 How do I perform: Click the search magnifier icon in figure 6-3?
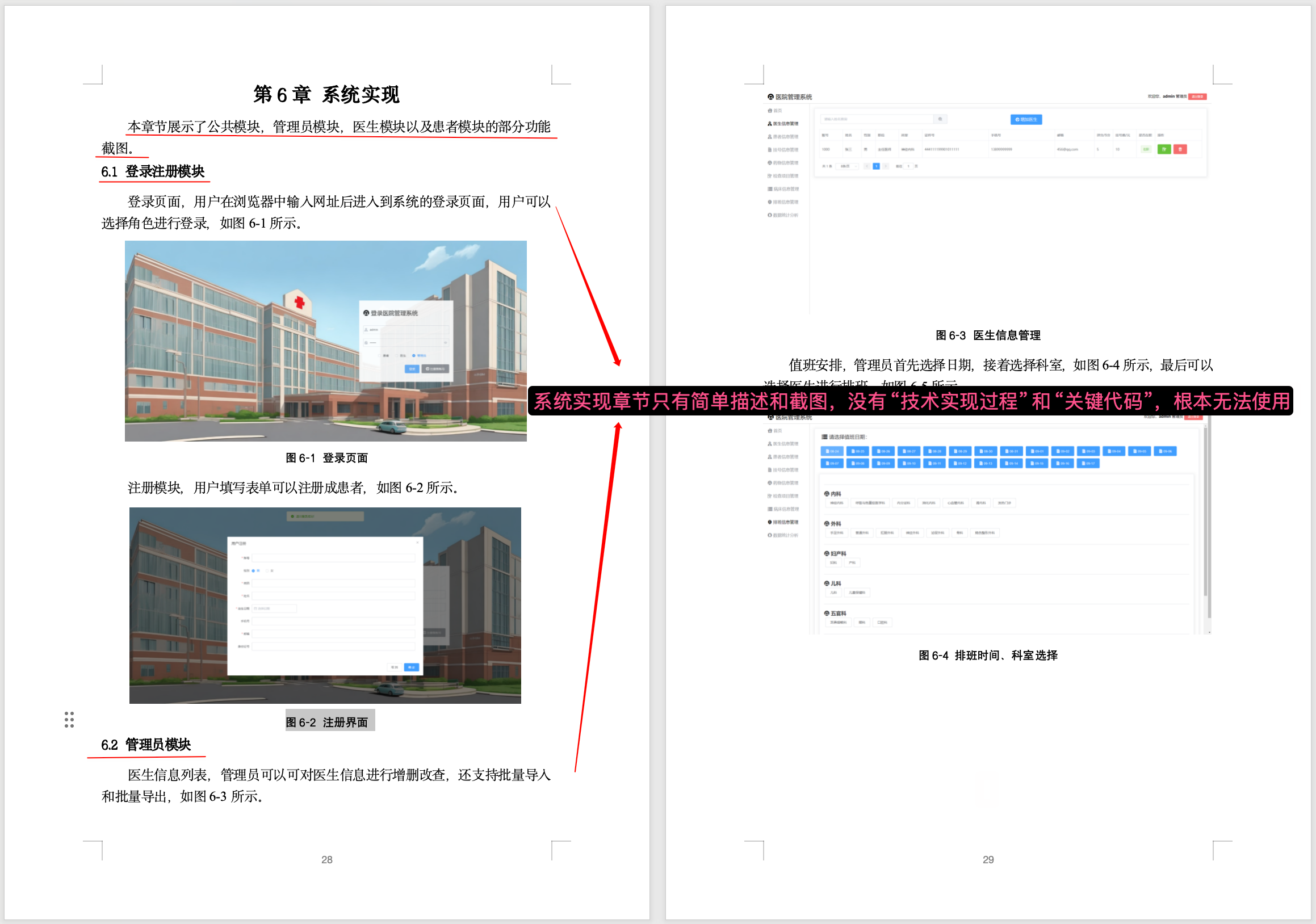[940, 119]
